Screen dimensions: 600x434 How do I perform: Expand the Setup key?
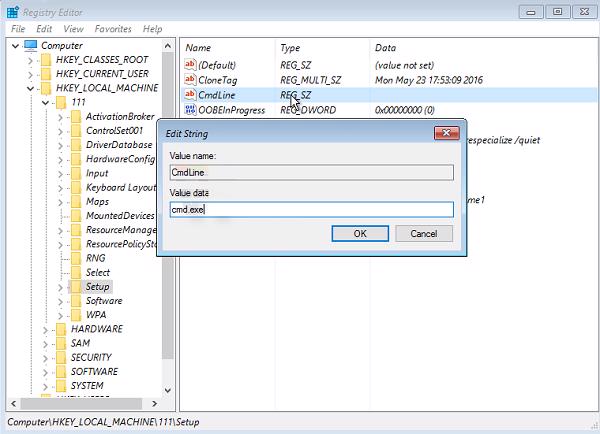coord(60,287)
